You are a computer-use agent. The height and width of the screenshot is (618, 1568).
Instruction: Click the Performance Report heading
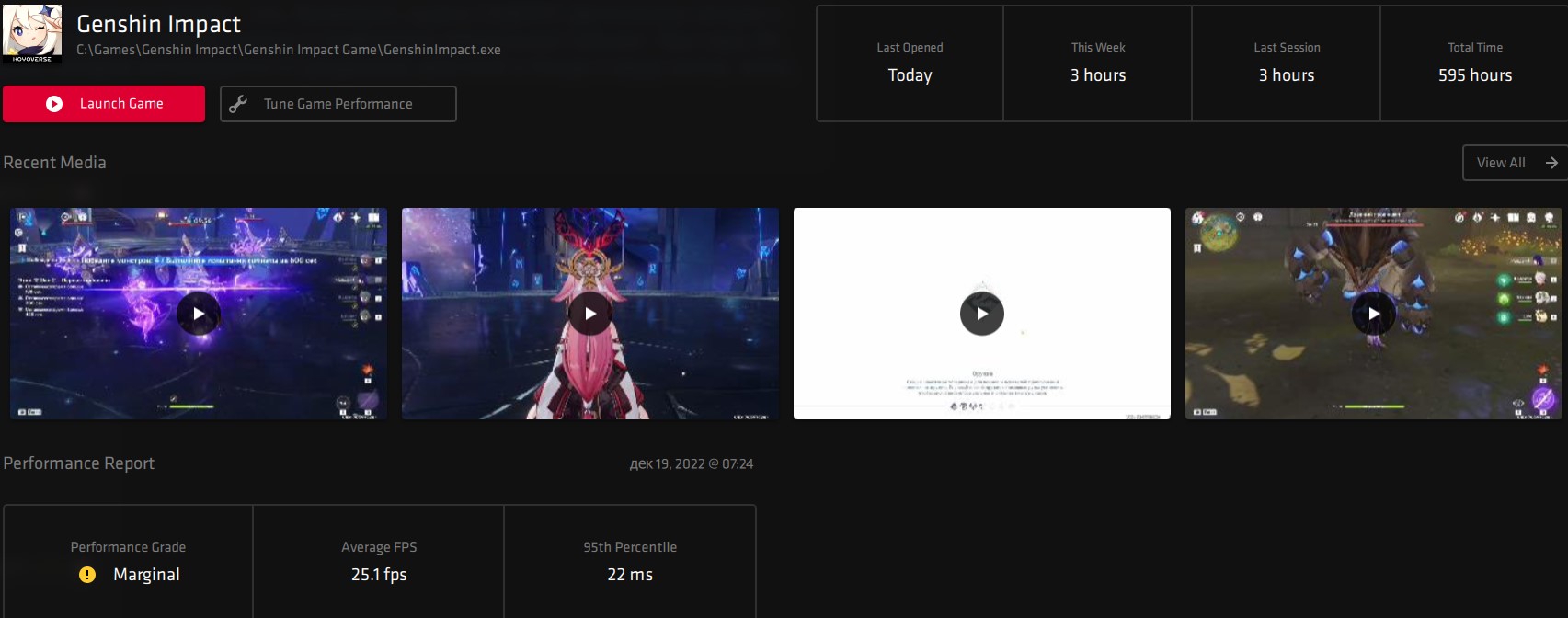[x=78, y=463]
